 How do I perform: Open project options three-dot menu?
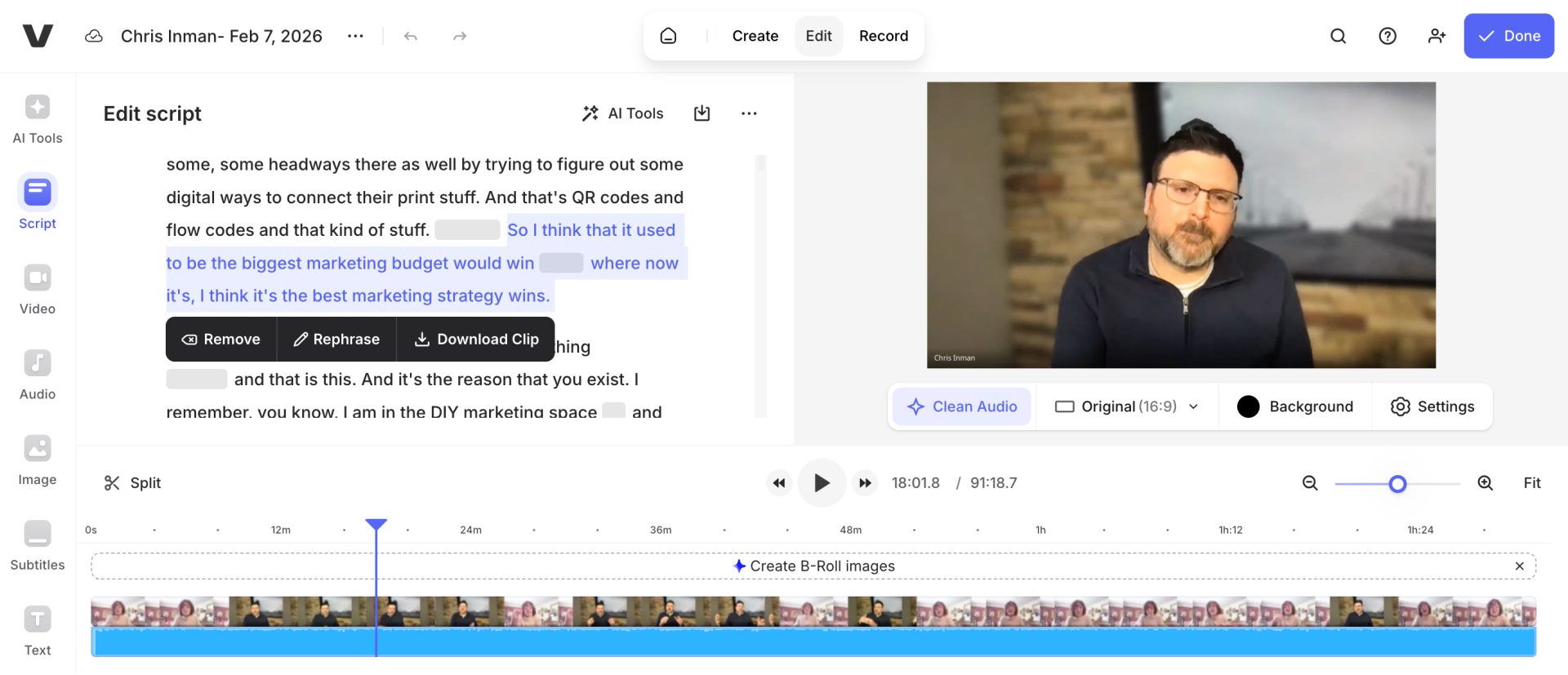coord(355,36)
